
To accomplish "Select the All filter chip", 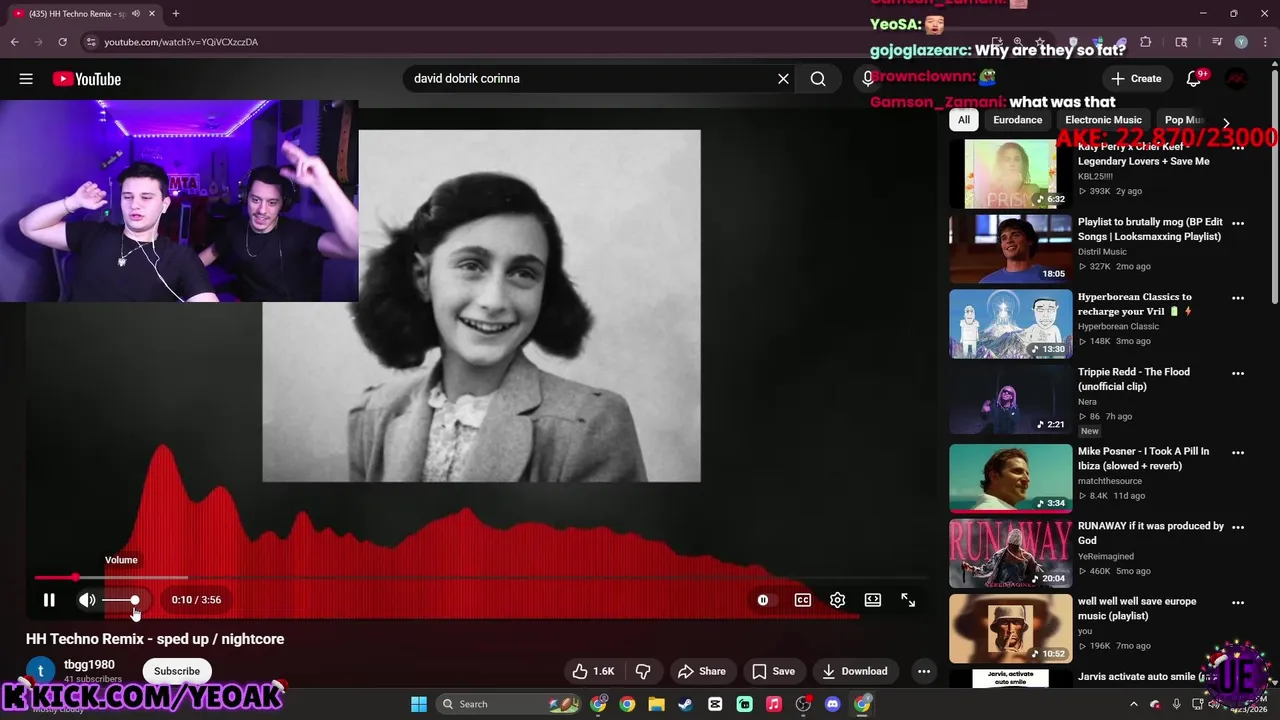I will point(963,120).
